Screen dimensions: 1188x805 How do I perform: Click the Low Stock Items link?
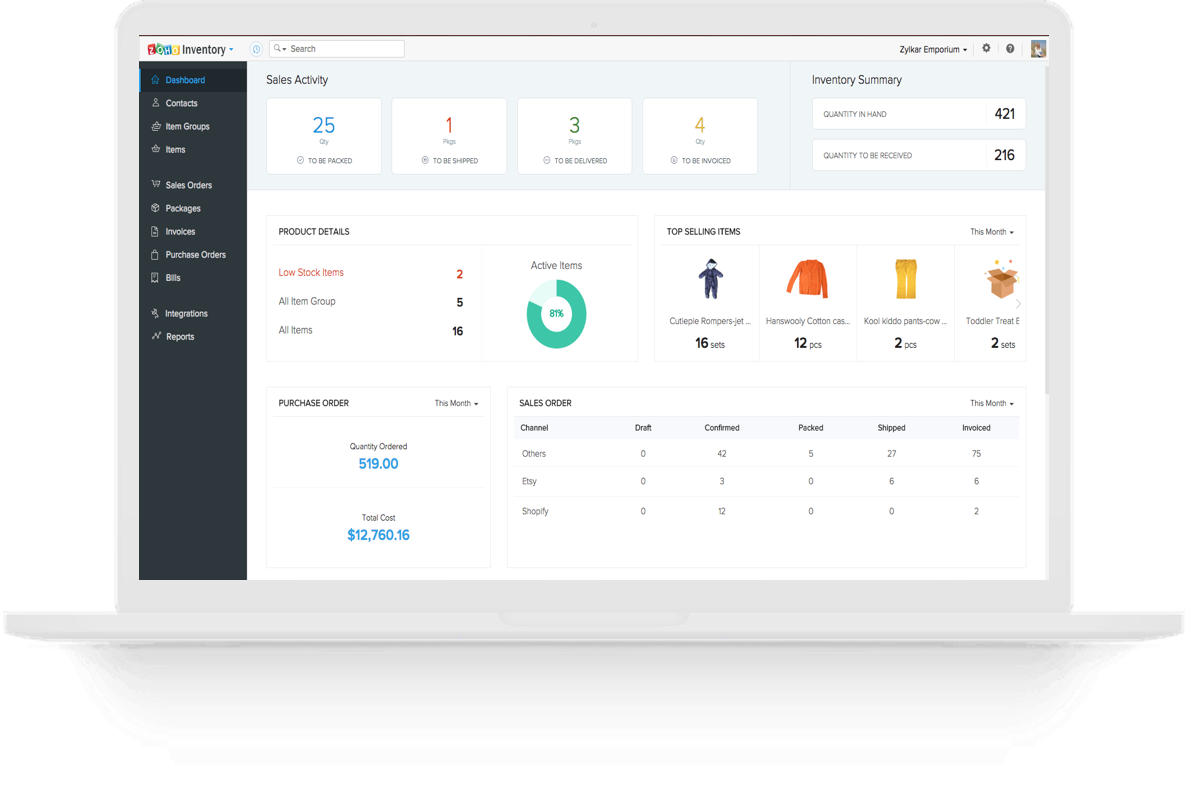311,273
